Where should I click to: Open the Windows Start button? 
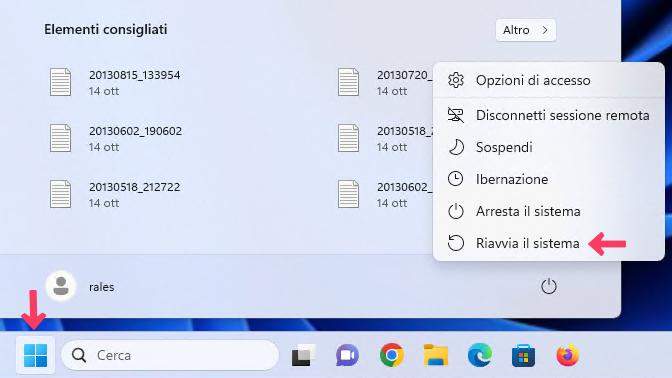[35, 355]
